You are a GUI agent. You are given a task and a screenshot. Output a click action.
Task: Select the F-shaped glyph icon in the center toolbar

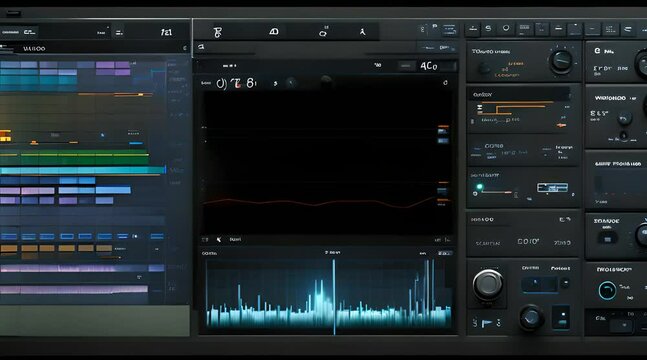pos(218,32)
